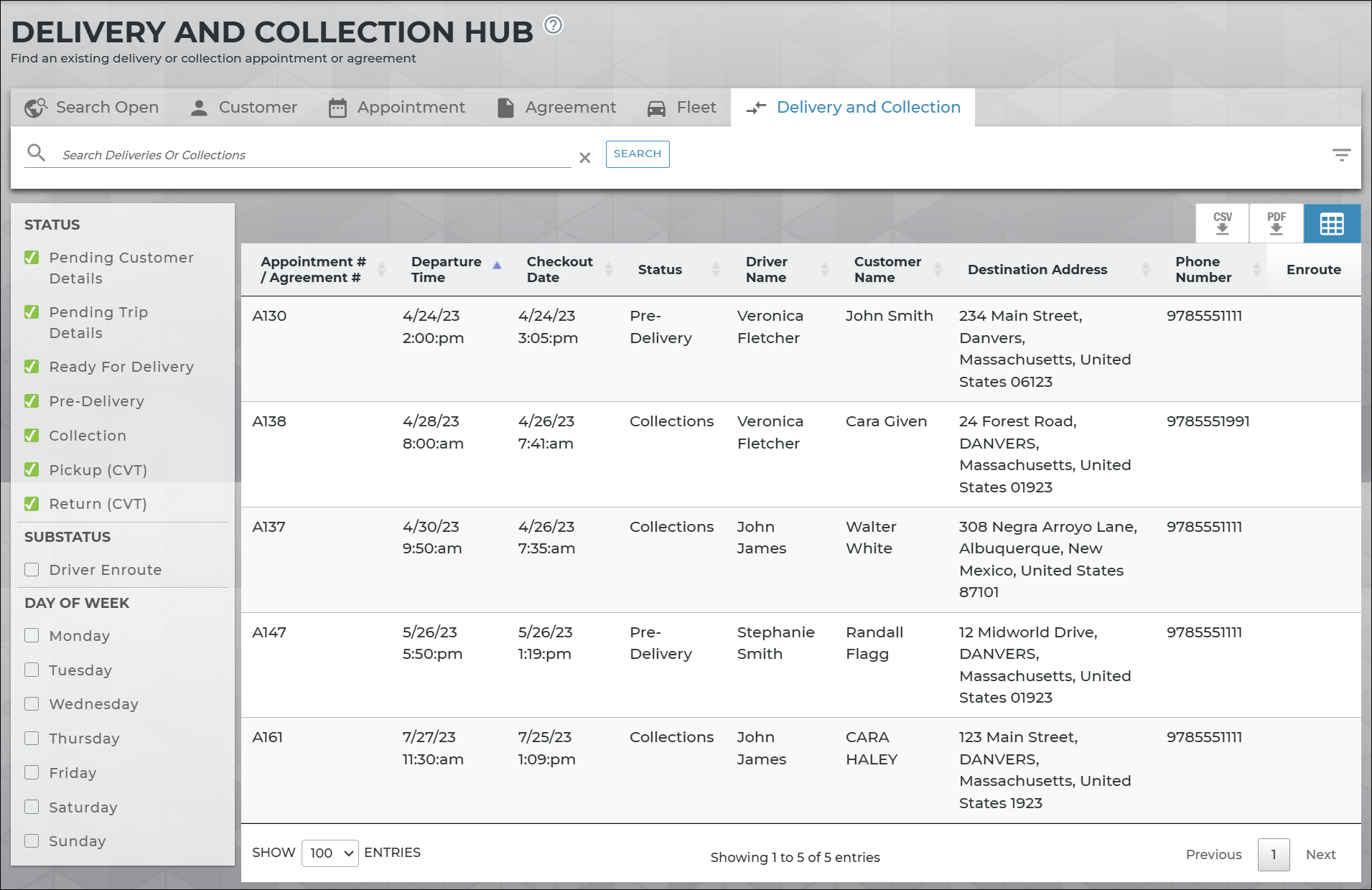Sort by Departure Time arrow
The height and width of the screenshot is (890, 1372).
point(497,266)
